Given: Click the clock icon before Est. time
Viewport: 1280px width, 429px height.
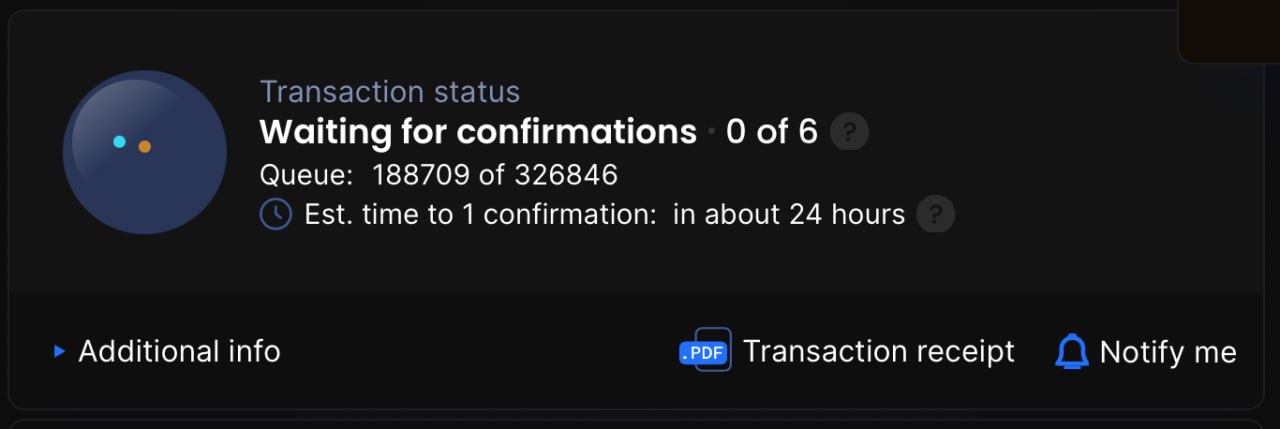Looking at the screenshot, I should (x=275, y=214).
